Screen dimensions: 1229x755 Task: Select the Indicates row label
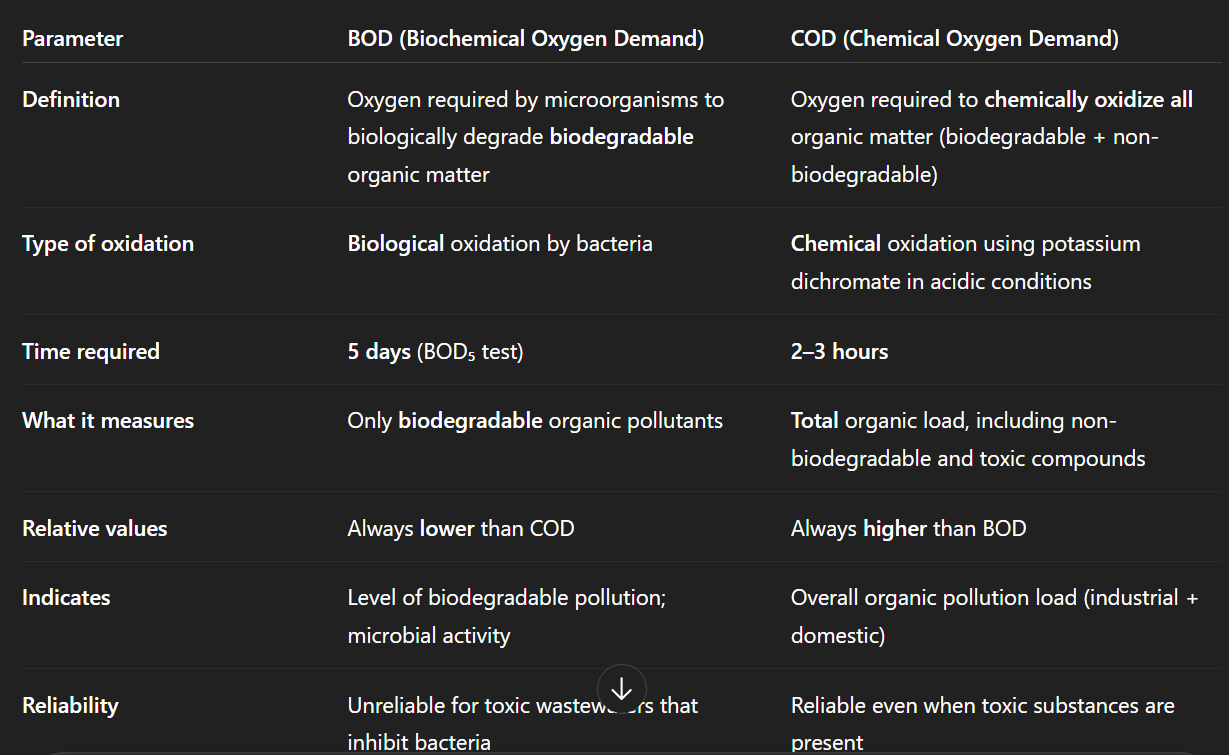click(x=66, y=597)
